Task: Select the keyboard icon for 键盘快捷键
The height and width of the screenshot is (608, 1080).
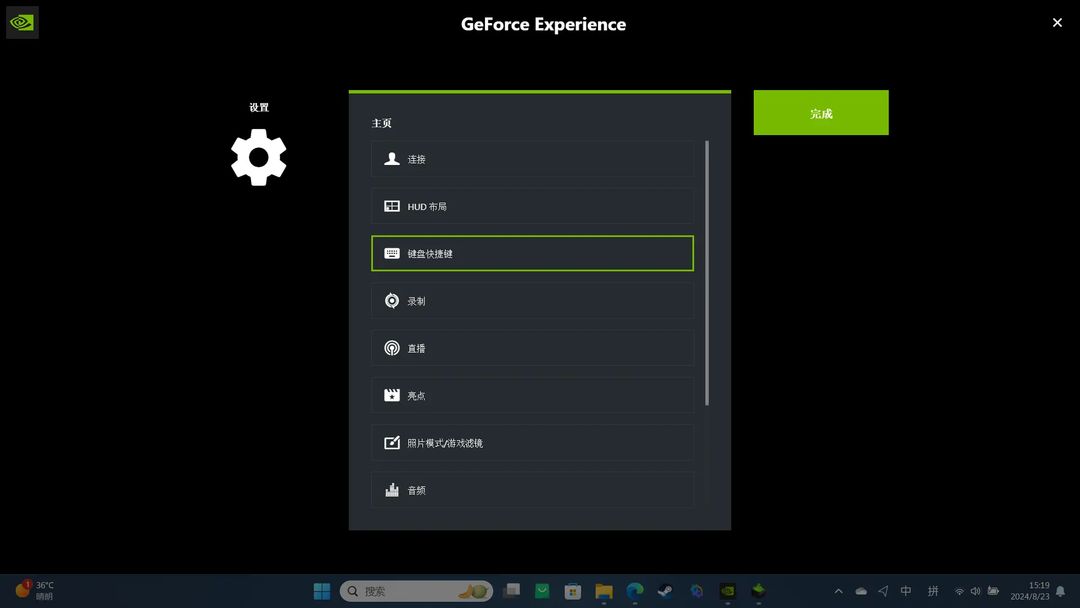Action: [x=391, y=253]
